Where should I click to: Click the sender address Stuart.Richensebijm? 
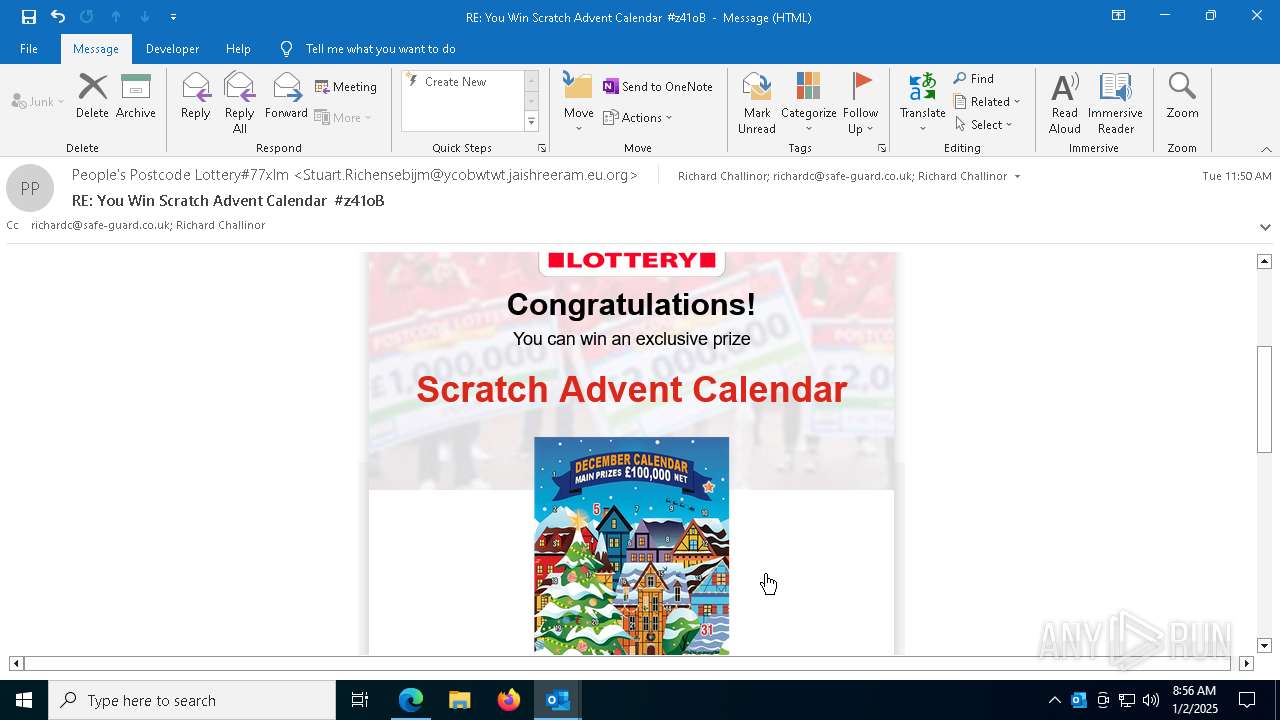(x=466, y=175)
